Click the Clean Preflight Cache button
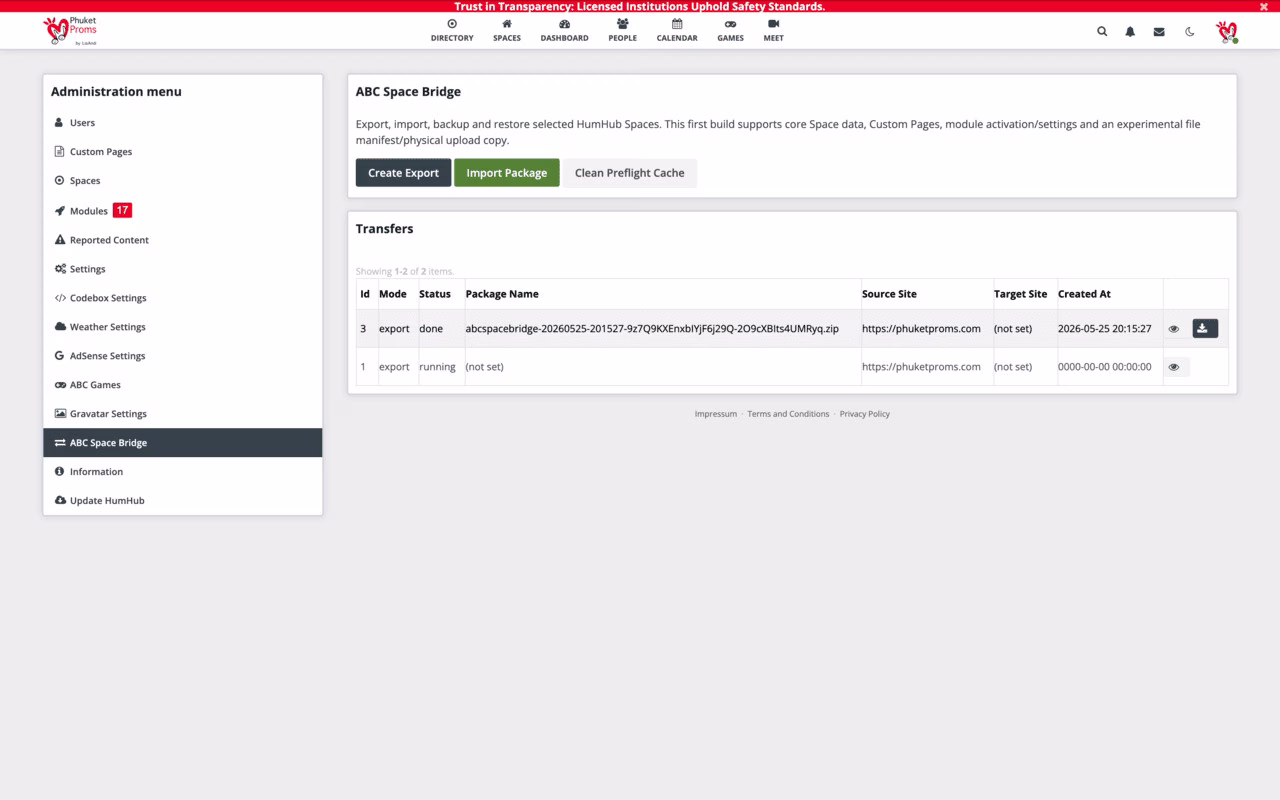Viewport: 1280px width, 800px height. tap(629, 173)
